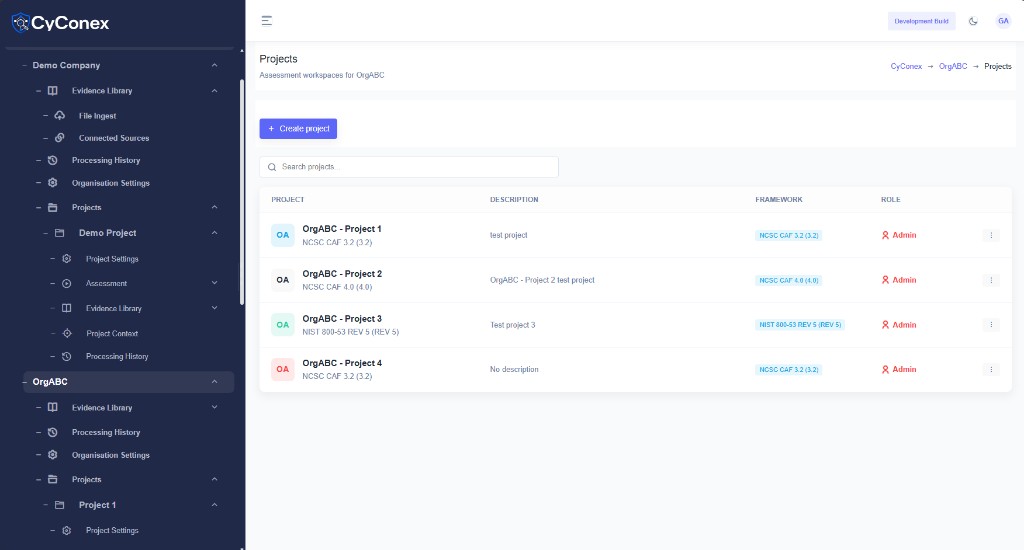
Task: Open OrgABC - Project 3 project name
Action: tap(342, 319)
